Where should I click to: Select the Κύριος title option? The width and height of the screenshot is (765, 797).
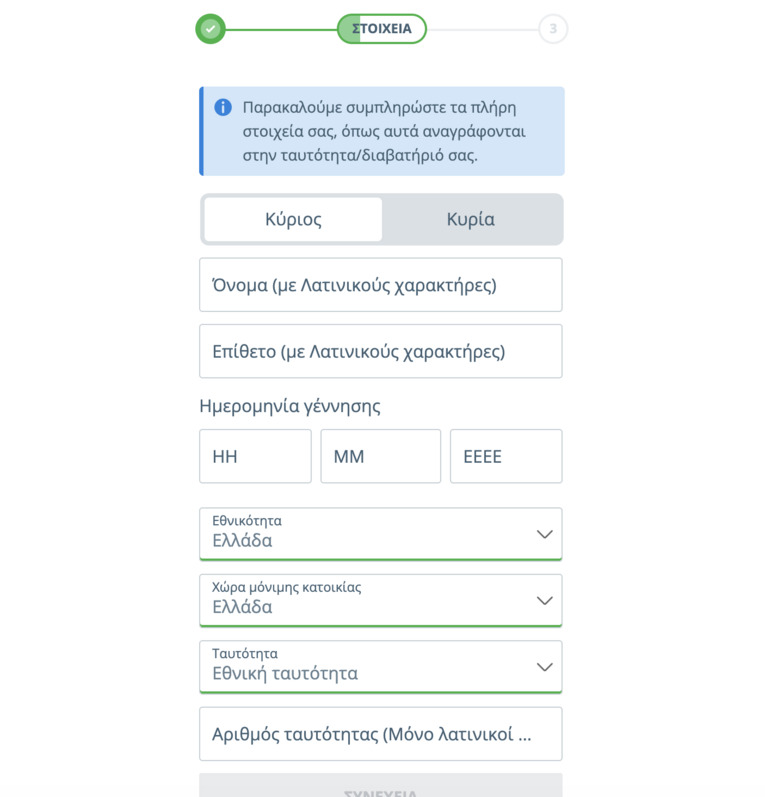tap(293, 219)
